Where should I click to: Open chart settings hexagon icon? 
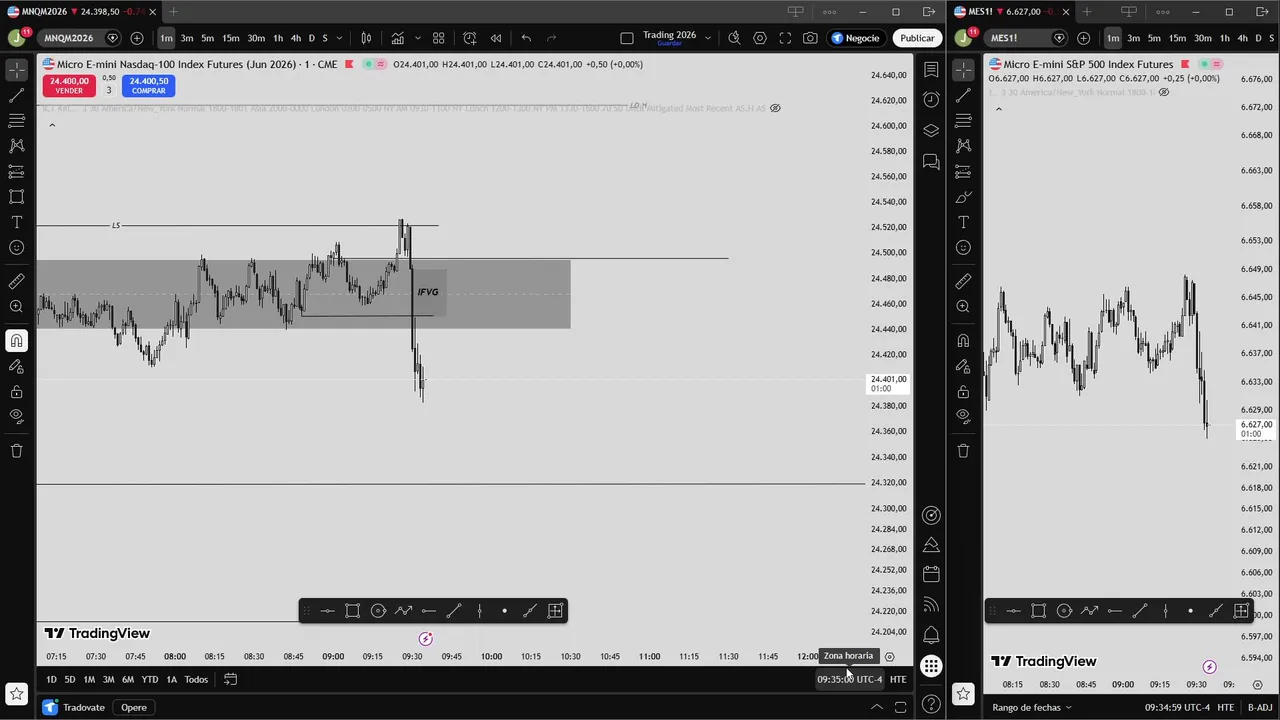760,38
